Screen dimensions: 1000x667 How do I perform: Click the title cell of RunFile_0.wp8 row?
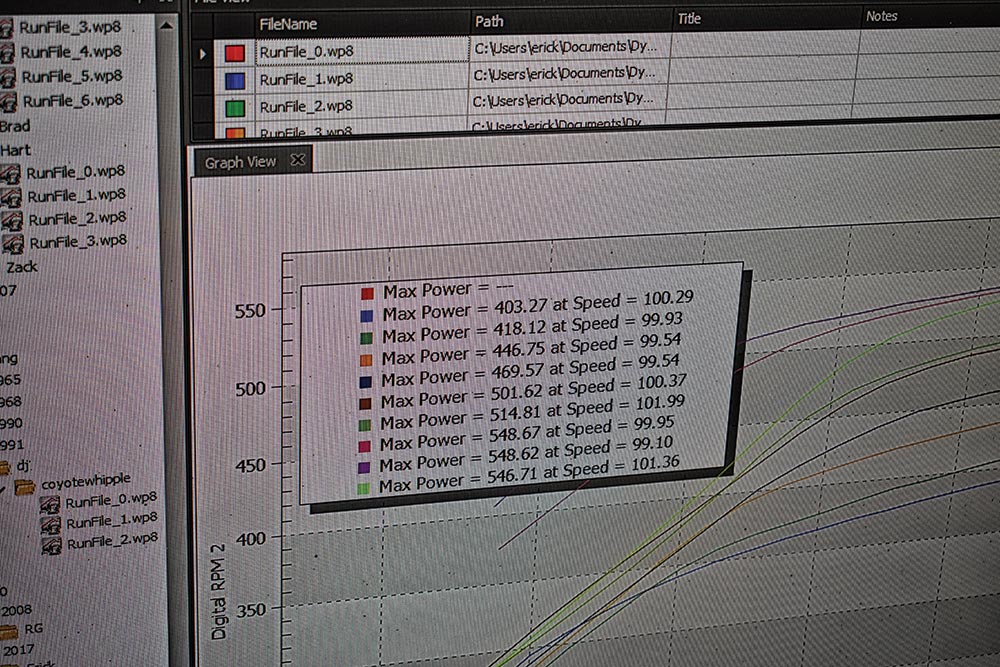click(x=766, y=43)
